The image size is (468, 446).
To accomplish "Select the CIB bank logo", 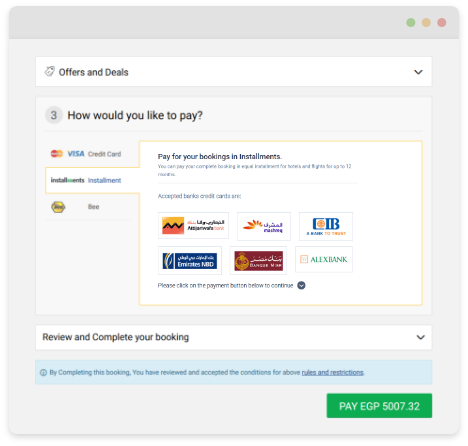I will click(326, 226).
